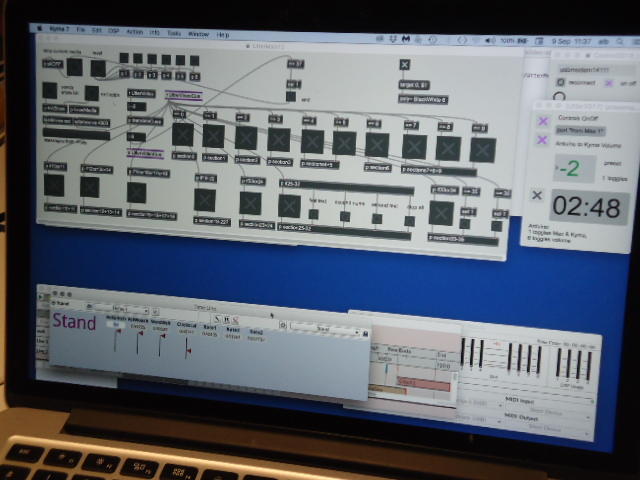This screenshot has width=640, height=480.
Task: Adjust the third red-flag fader in Stand panel
Action: point(161,345)
